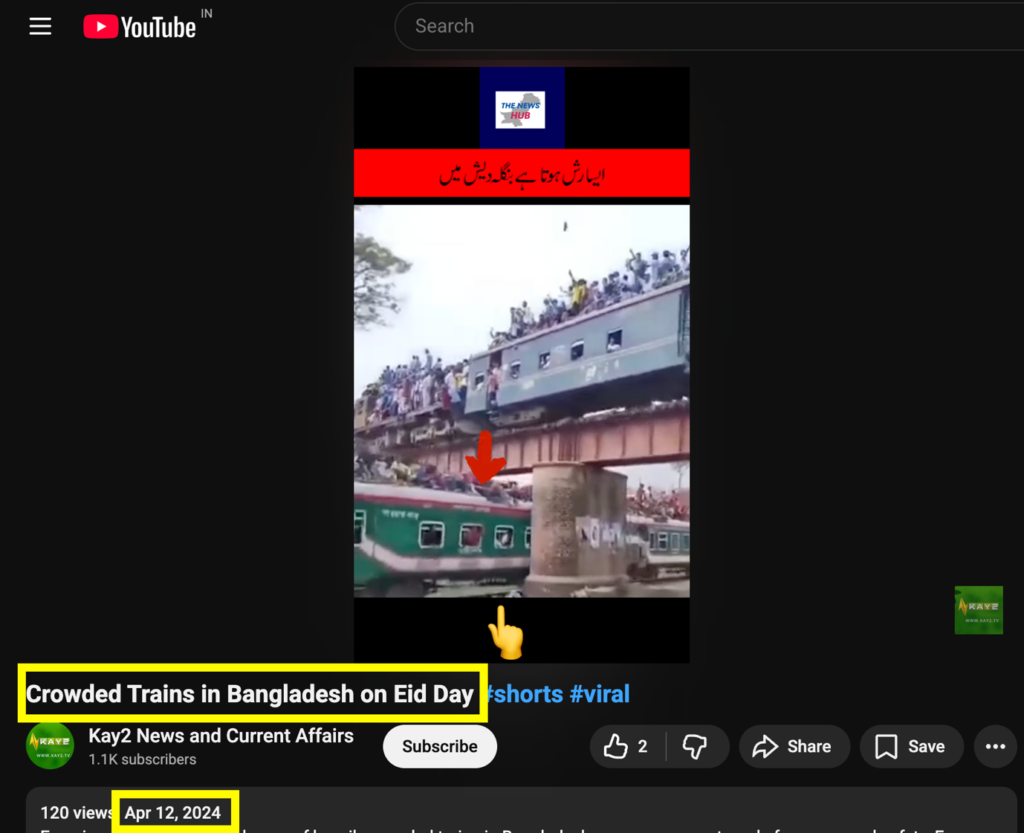
Task: Open the Kay2 News channel avatar
Action: tap(49, 745)
